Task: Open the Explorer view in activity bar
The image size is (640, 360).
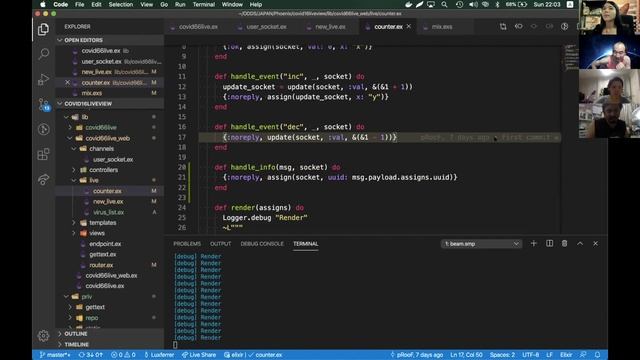Action: (43, 29)
